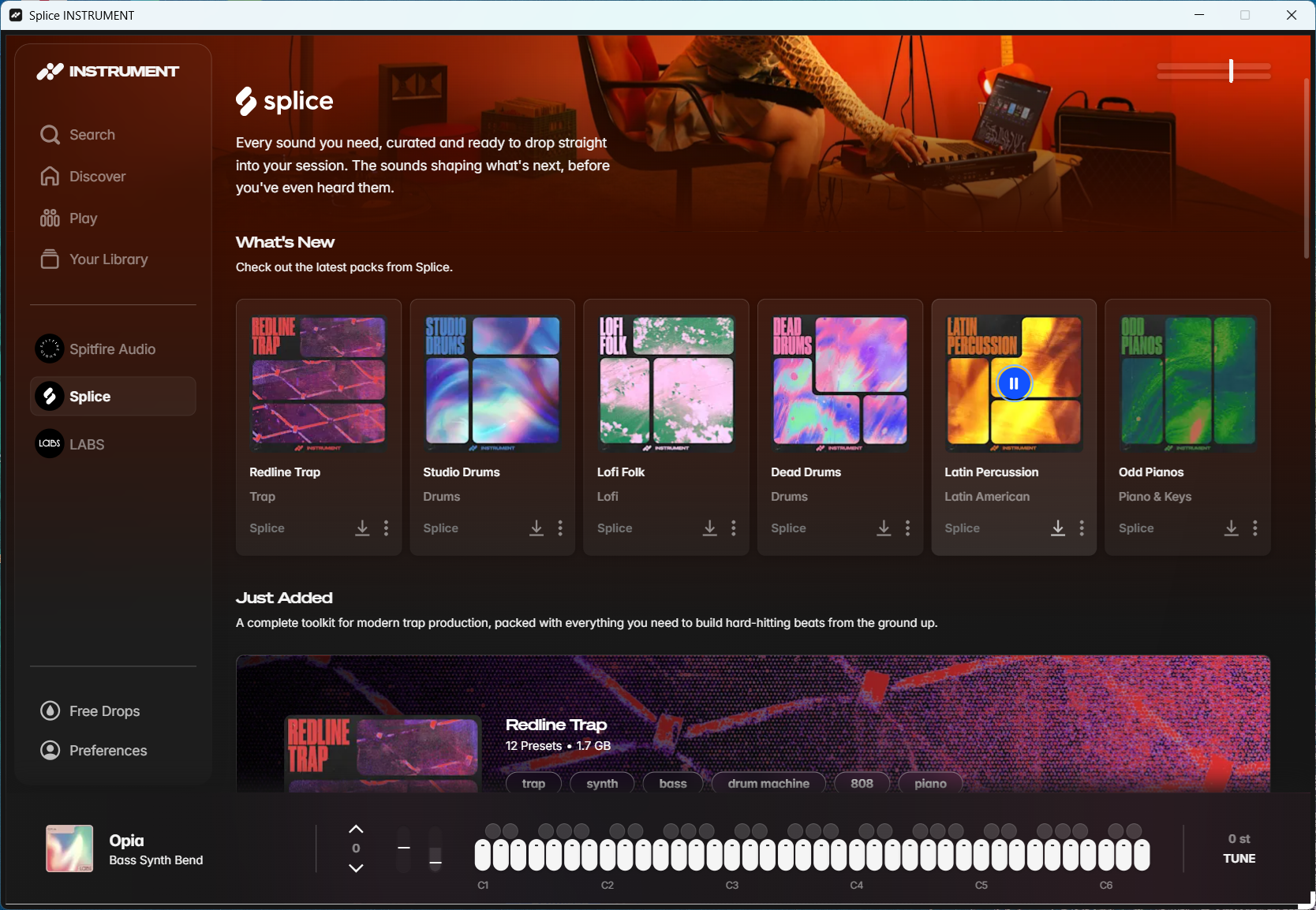Click the modulation wheel
The height and width of the screenshot is (910, 1316).
click(435, 848)
